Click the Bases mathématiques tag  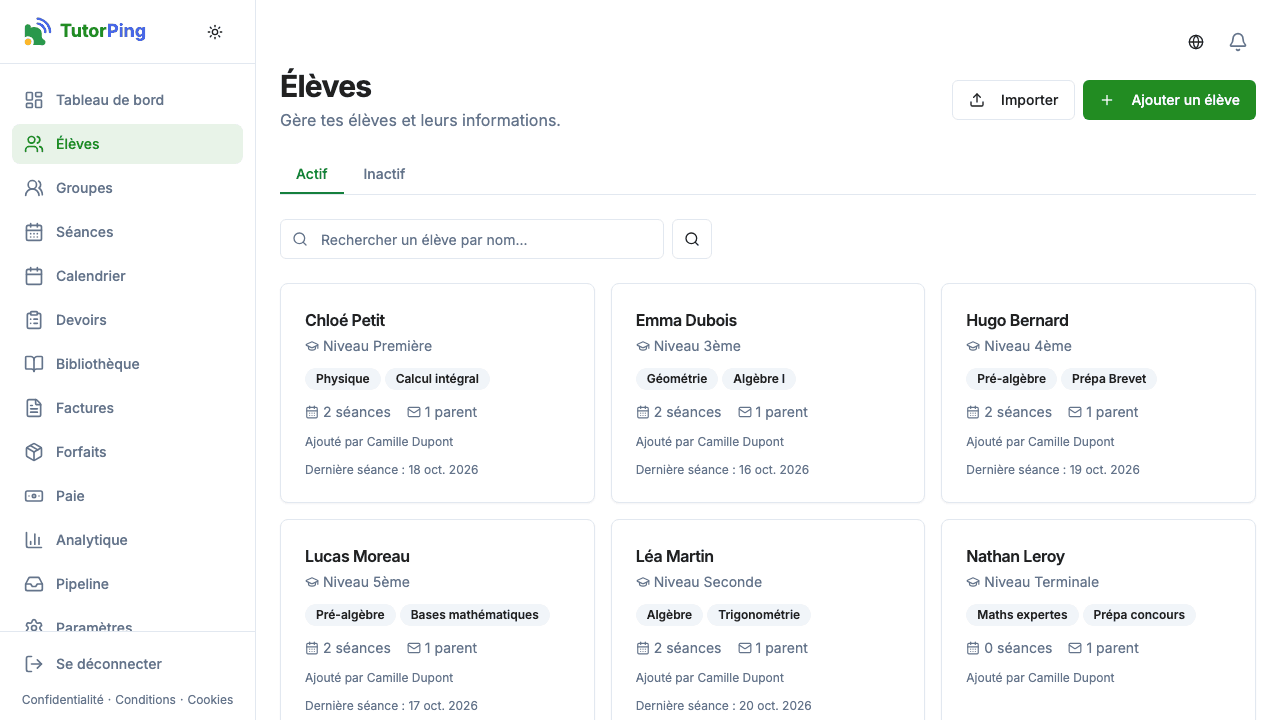pyautogui.click(x=475, y=615)
